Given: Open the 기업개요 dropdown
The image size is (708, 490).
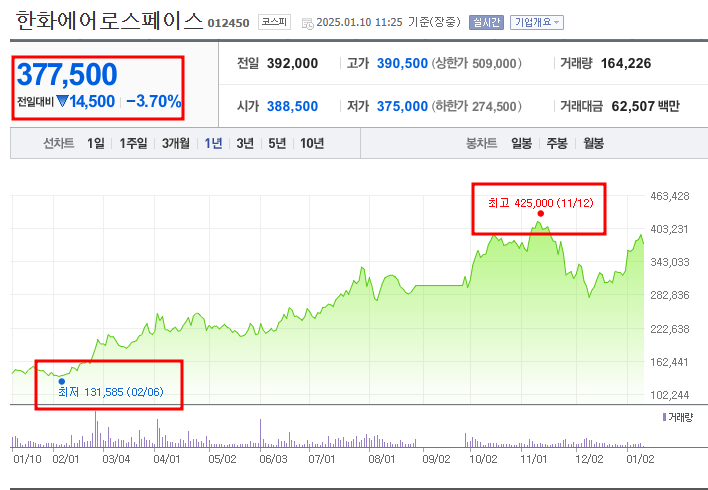Looking at the screenshot, I should [537, 22].
